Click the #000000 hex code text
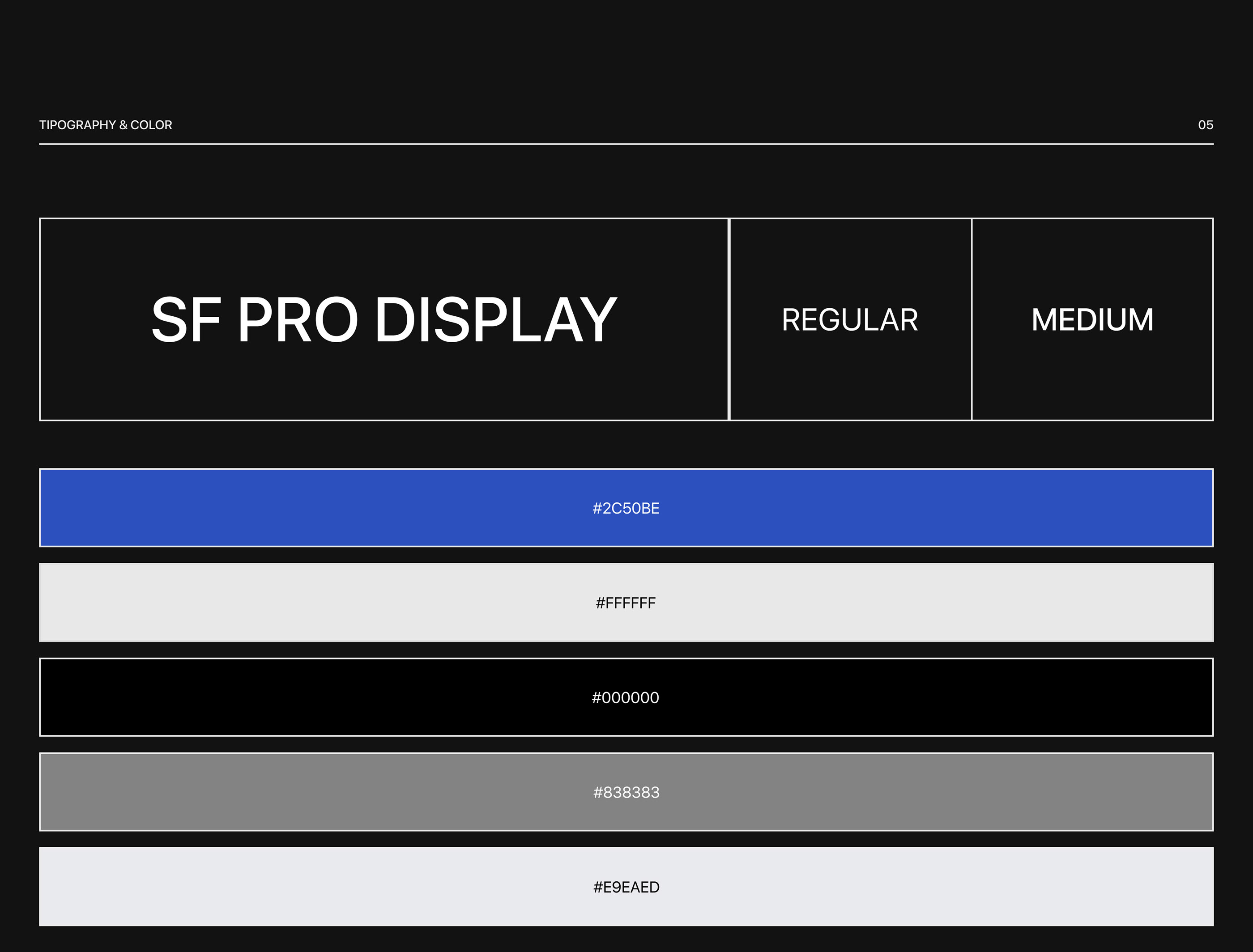 pos(626,697)
